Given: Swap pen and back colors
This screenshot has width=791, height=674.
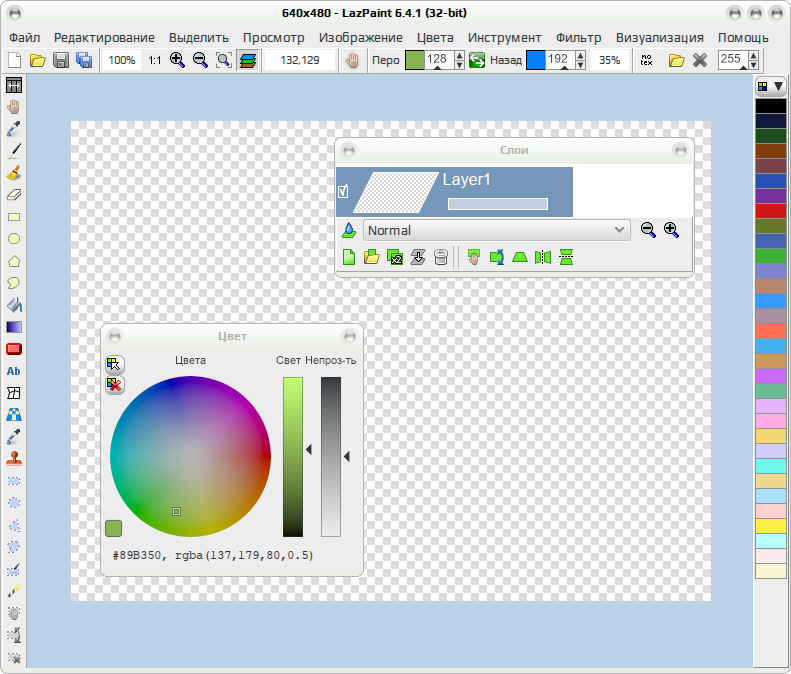Looking at the screenshot, I should click(477, 61).
